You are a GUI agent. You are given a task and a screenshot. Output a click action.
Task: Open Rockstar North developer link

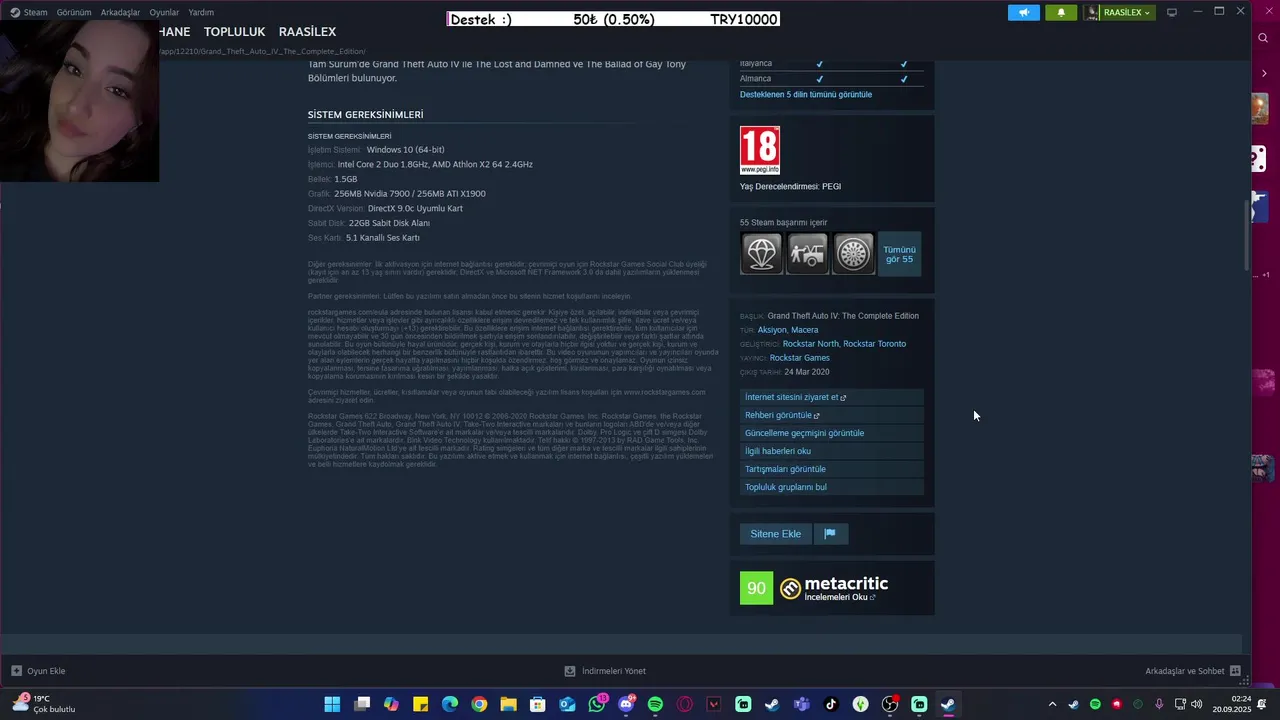(x=811, y=344)
